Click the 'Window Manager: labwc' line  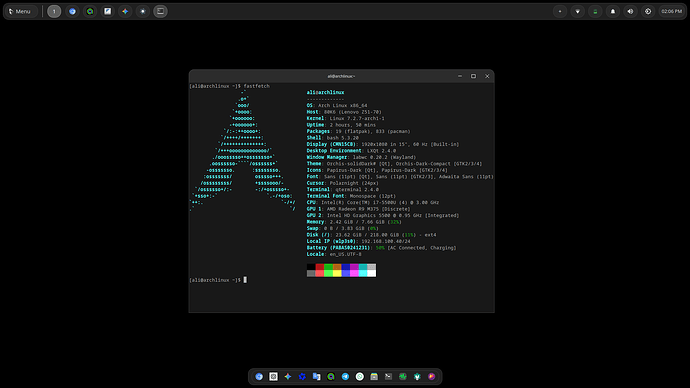(x=361, y=157)
